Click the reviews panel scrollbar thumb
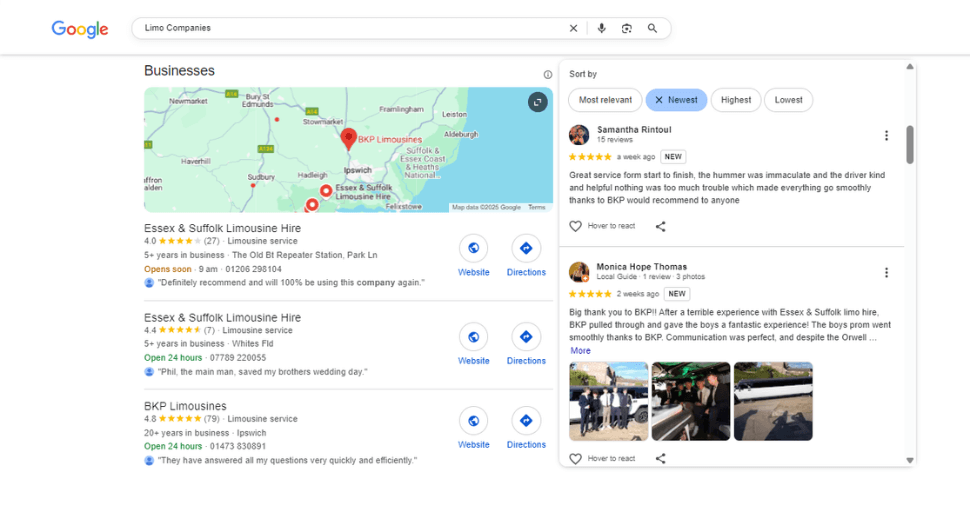970x517 pixels. [x=910, y=145]
